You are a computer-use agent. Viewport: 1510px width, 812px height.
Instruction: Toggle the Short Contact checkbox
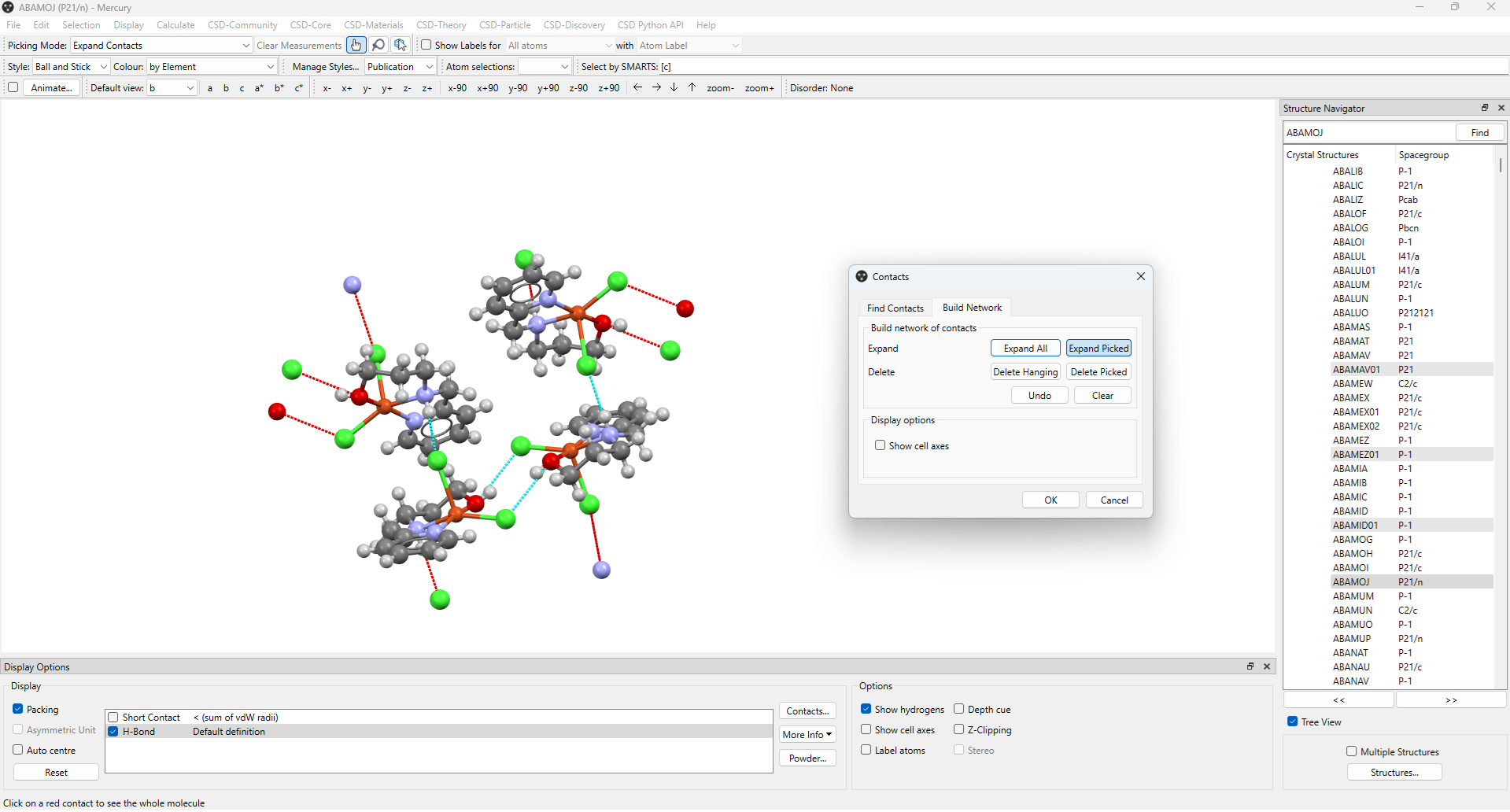pyautogui.click(x=113, y=718)
